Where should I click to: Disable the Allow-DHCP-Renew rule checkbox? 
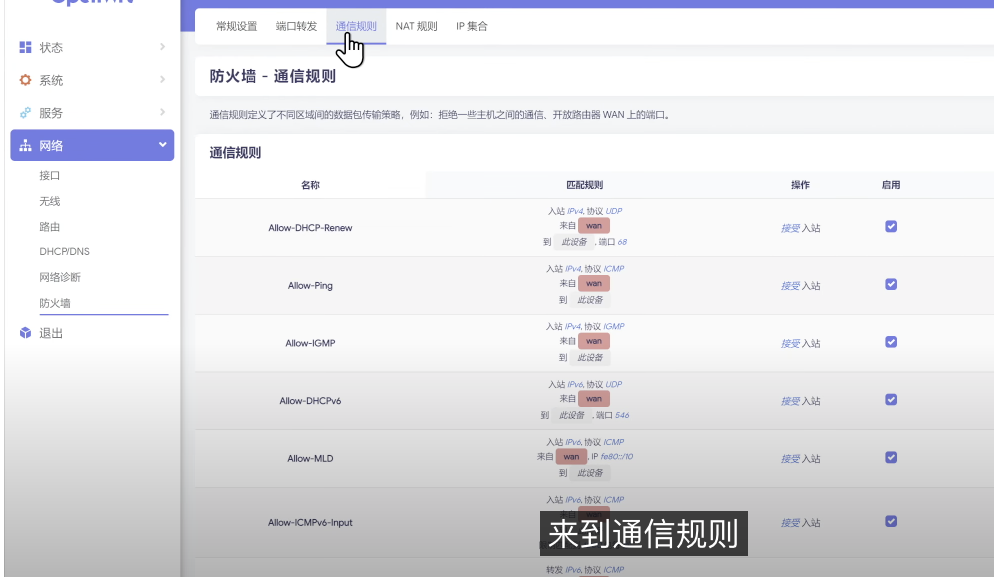[891, 226]
